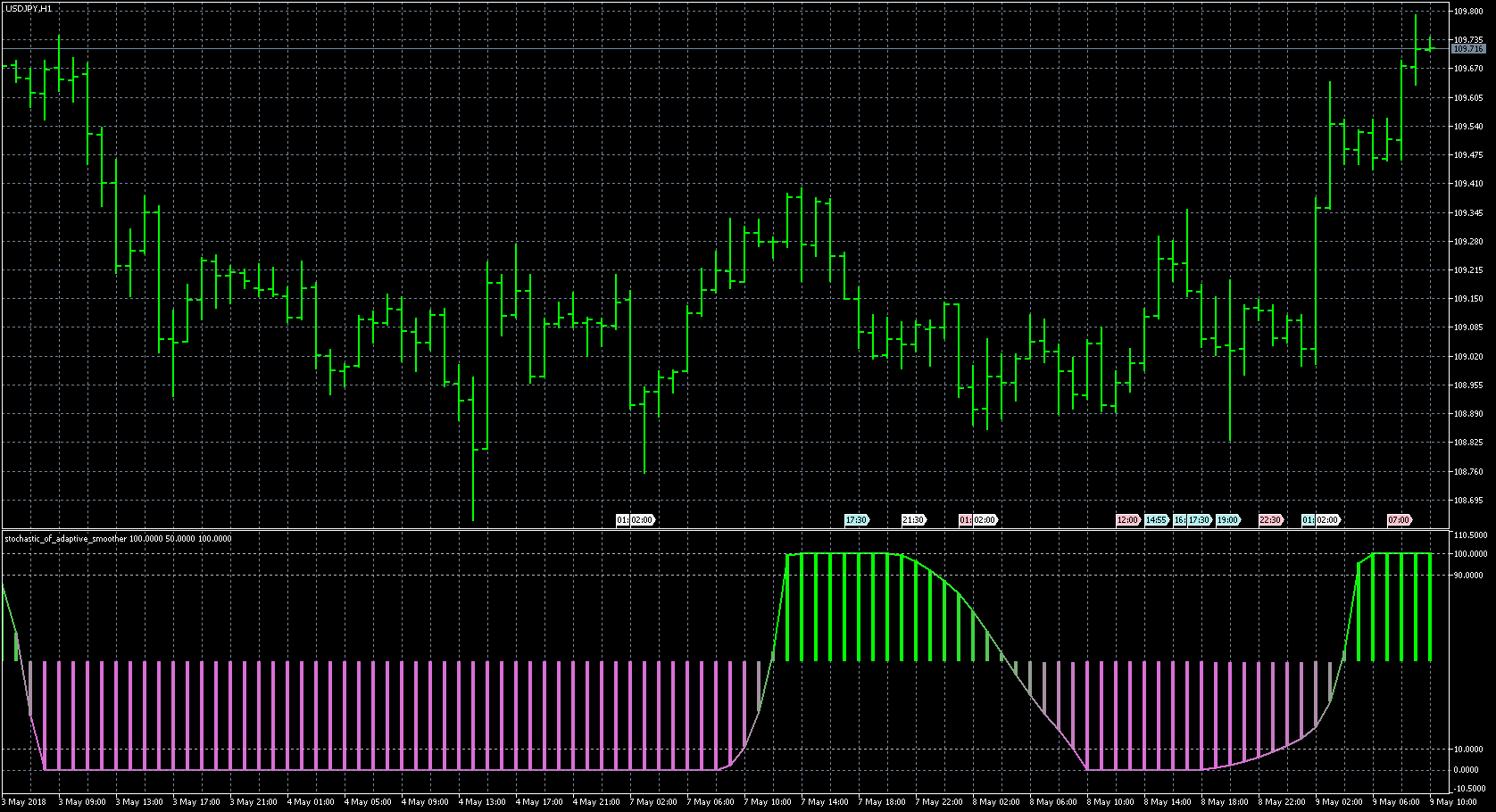The height and width of the screenshot is (812, 1496).
Task: Click the current price tag 109.716
Action: (1468, 49)
